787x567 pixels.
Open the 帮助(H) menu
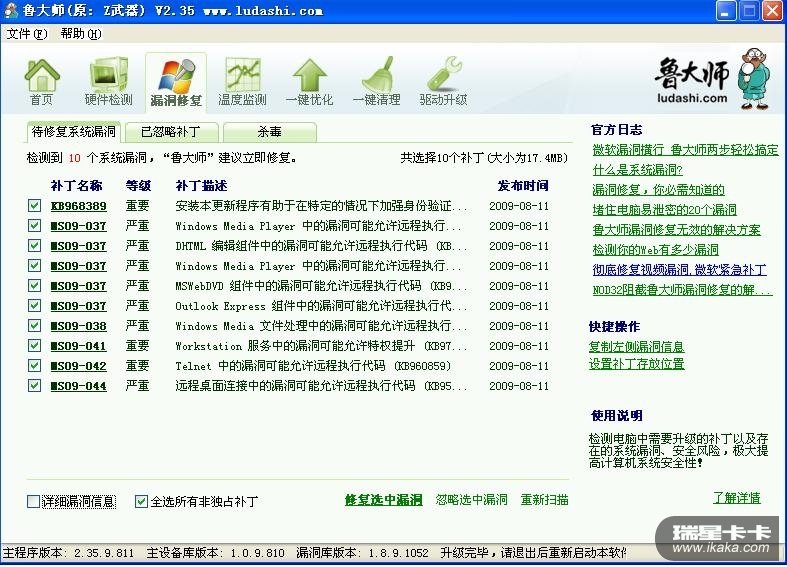81,34
